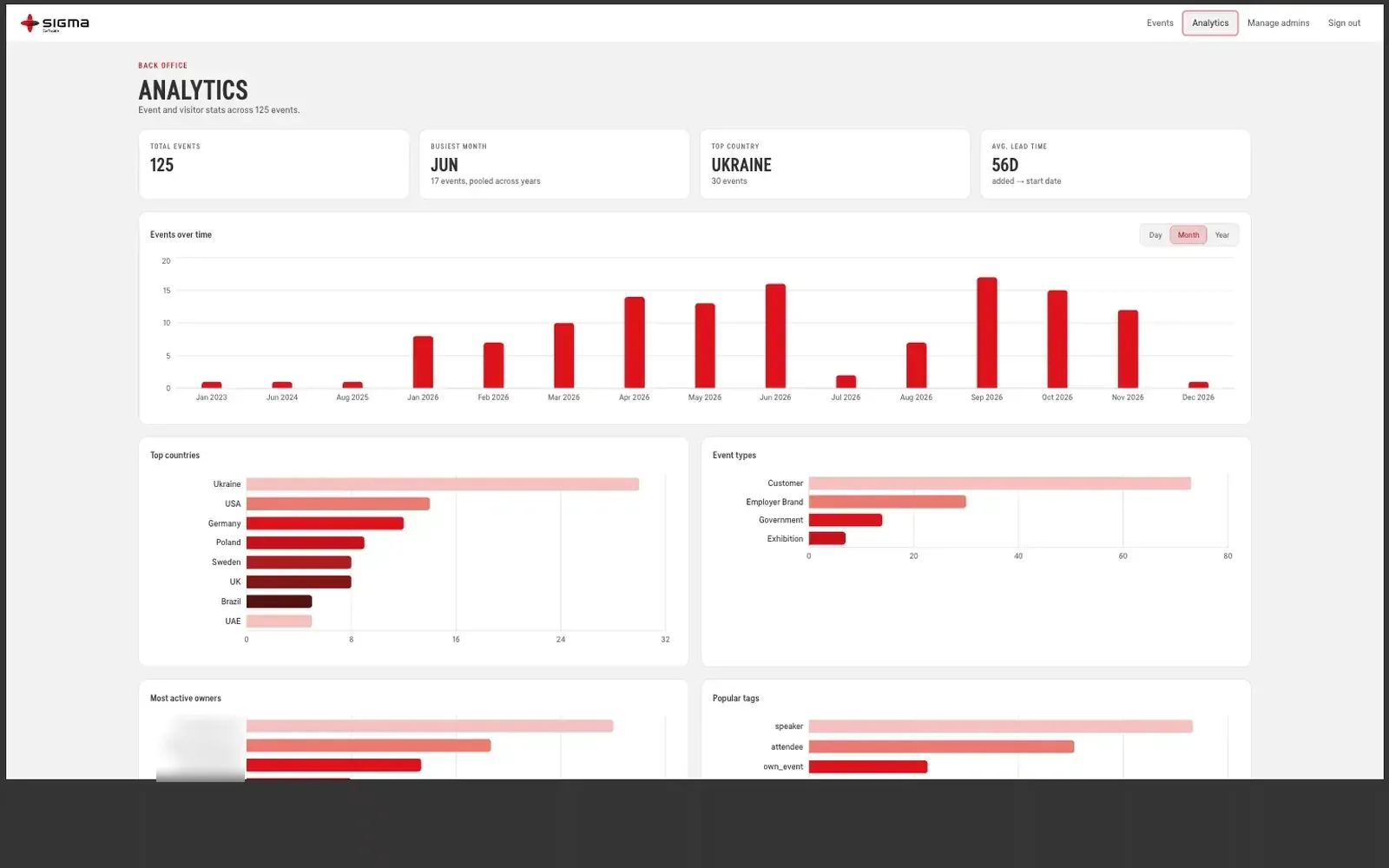Click the Government event type bar
This screenshot has height=868, width=1389.
(846, 520)
